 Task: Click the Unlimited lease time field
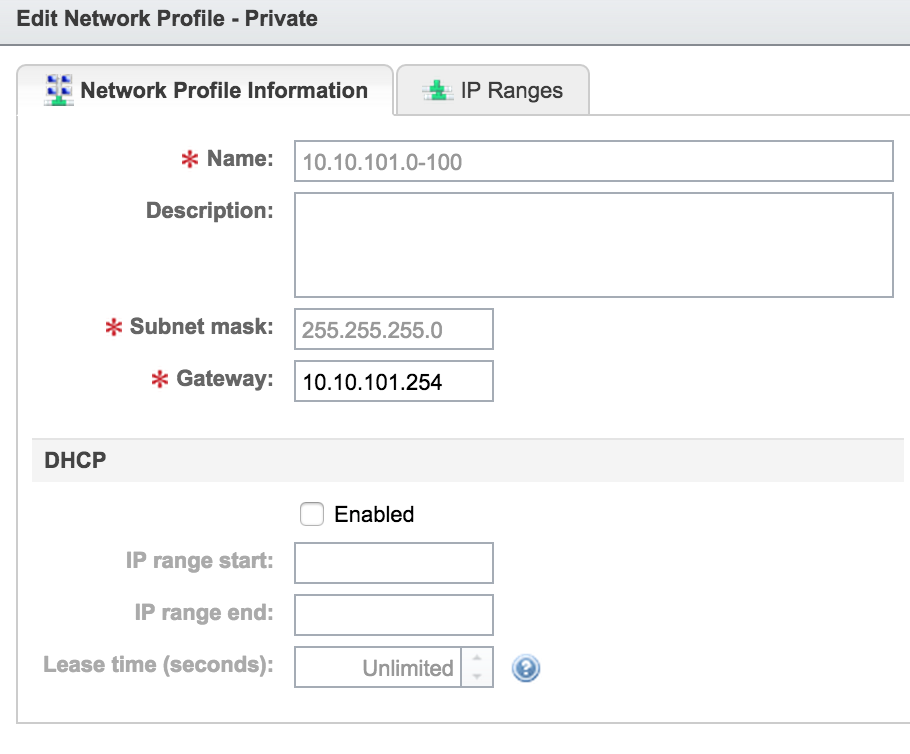[390, 667]
